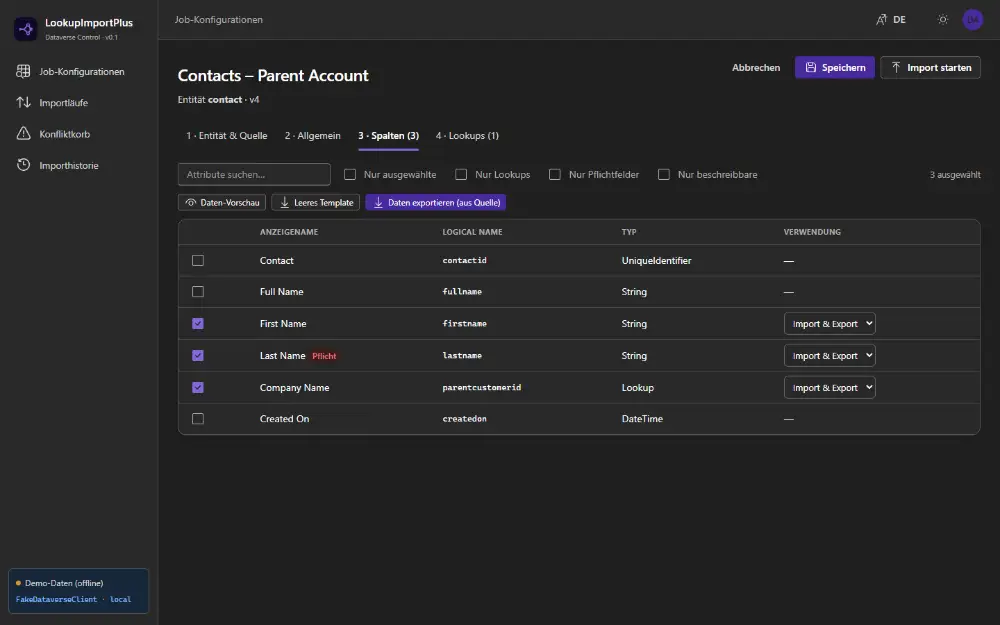Click the fullname logical name cell
1000x625 pixels.
pos(462,291)
